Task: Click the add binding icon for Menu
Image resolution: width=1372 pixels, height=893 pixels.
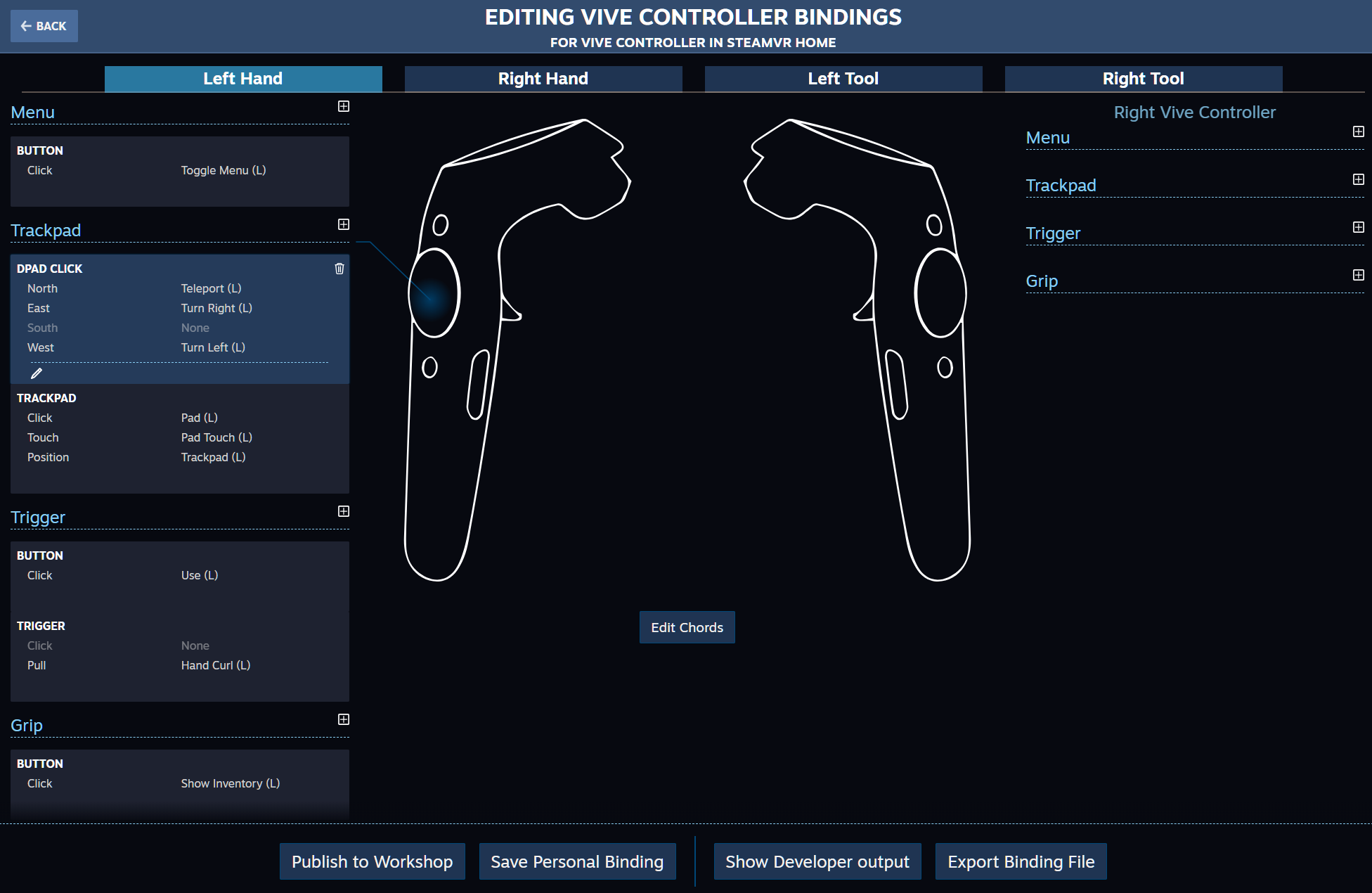Action: click(x=344, y=106)
